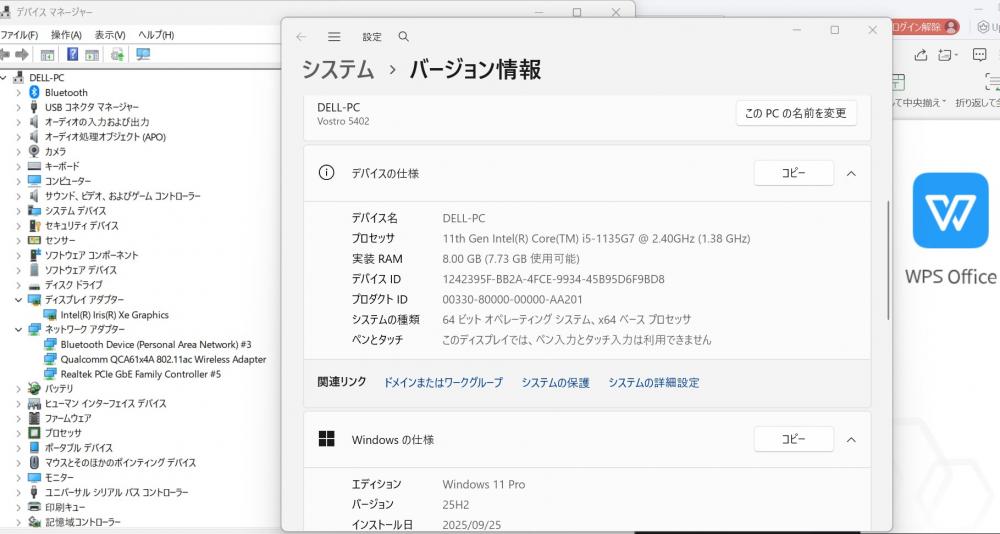1000x534 pixels.
Task: Click この PC の名前を変更 button
Action: point(796,114)
